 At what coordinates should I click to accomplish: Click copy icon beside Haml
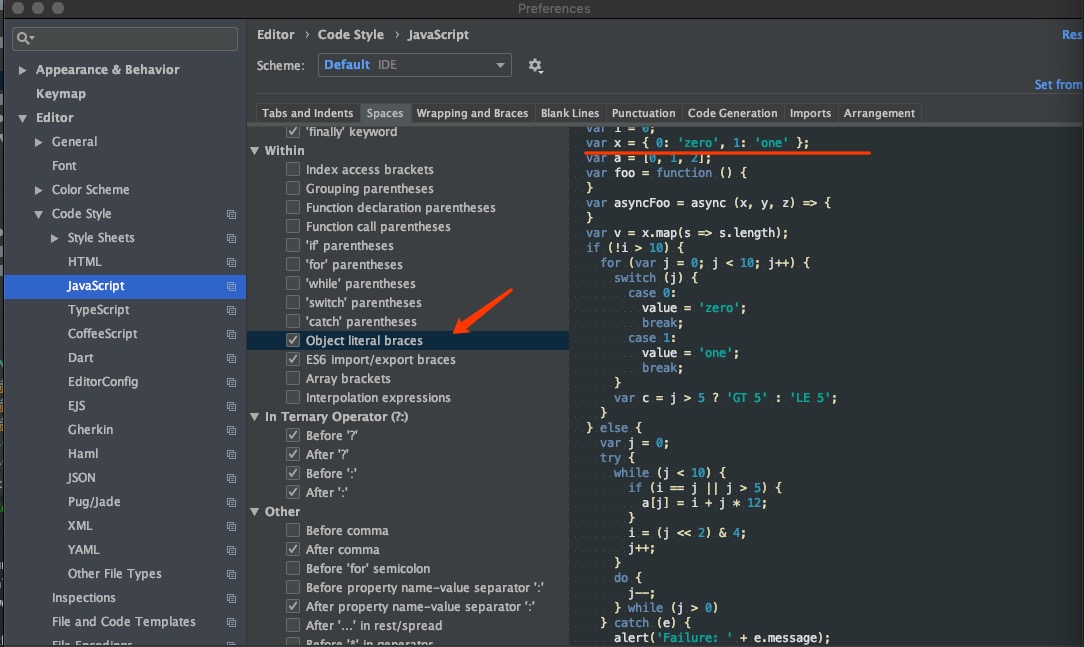[x=232, y=454]
